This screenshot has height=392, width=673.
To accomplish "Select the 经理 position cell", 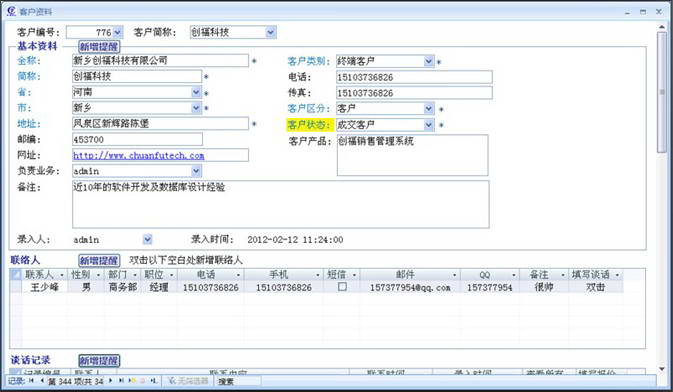I will (x=158, y=287).
